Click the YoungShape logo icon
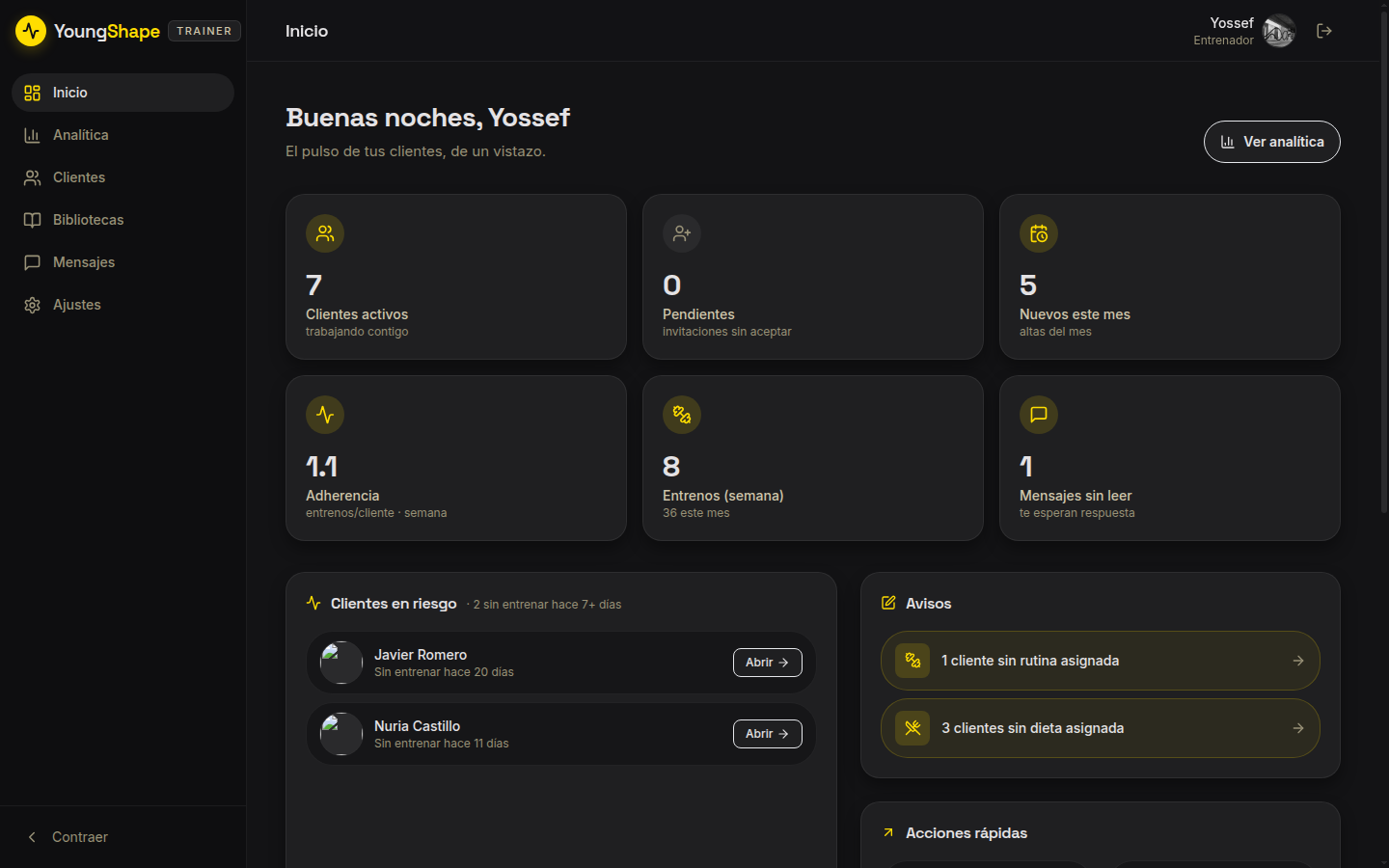 point(31,31)
